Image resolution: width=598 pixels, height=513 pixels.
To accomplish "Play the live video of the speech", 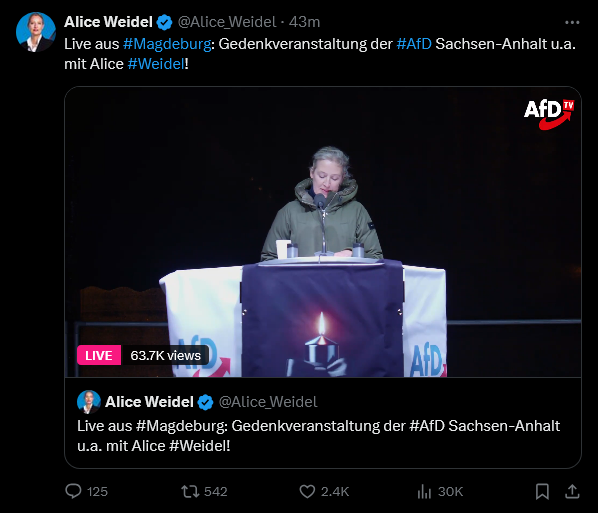I will (323, 232).
